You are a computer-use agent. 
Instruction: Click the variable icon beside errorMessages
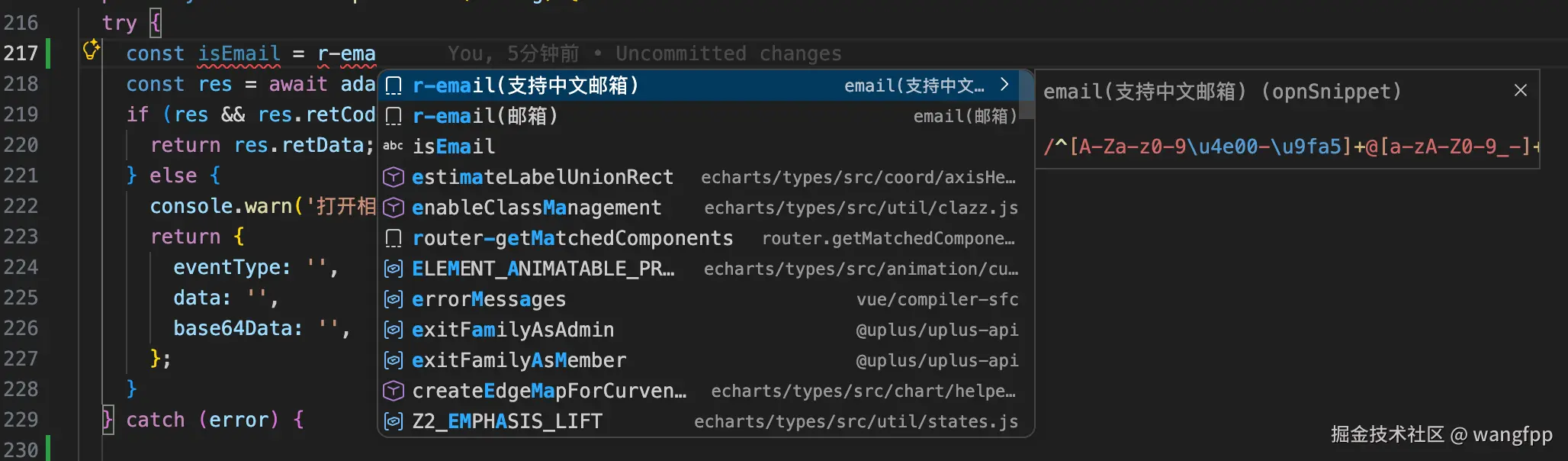click(x=393, y=299)
